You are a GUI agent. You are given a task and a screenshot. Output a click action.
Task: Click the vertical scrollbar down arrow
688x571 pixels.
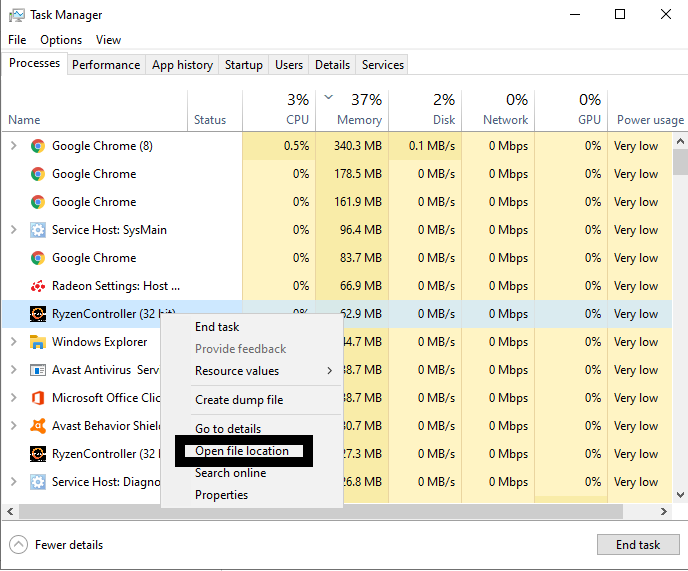point(680,495)
